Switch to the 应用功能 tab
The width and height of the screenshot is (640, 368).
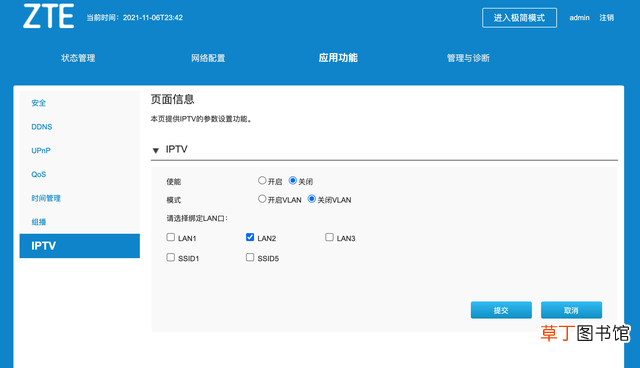(x=338, y=58)
